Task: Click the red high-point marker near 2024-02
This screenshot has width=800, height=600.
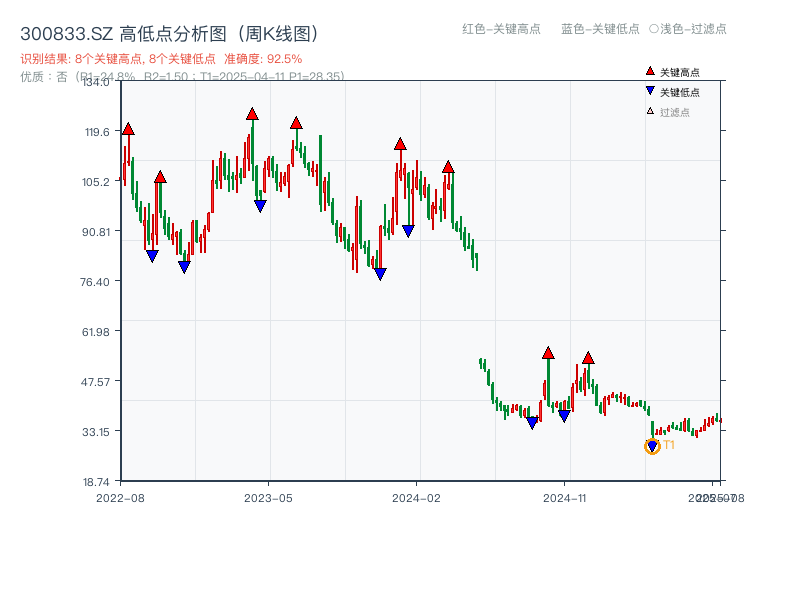Action: pos(400,143)
